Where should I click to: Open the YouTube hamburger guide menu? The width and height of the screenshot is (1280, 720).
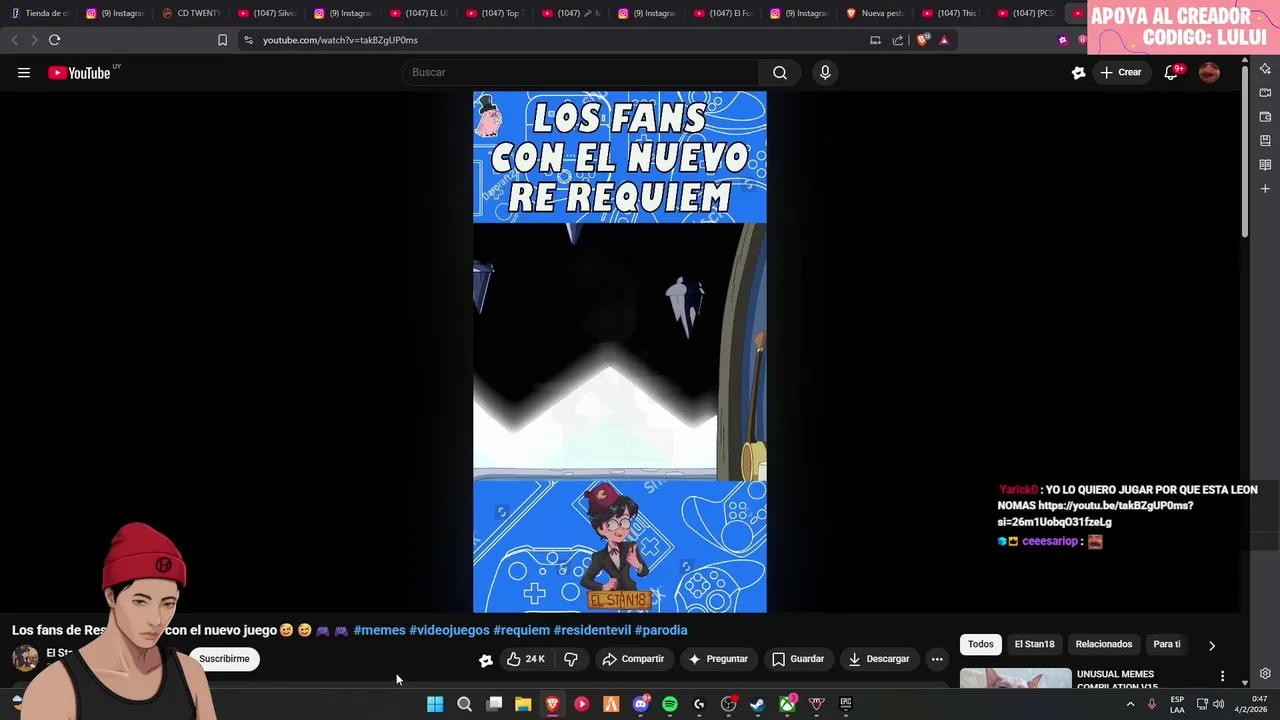point(23,72)
